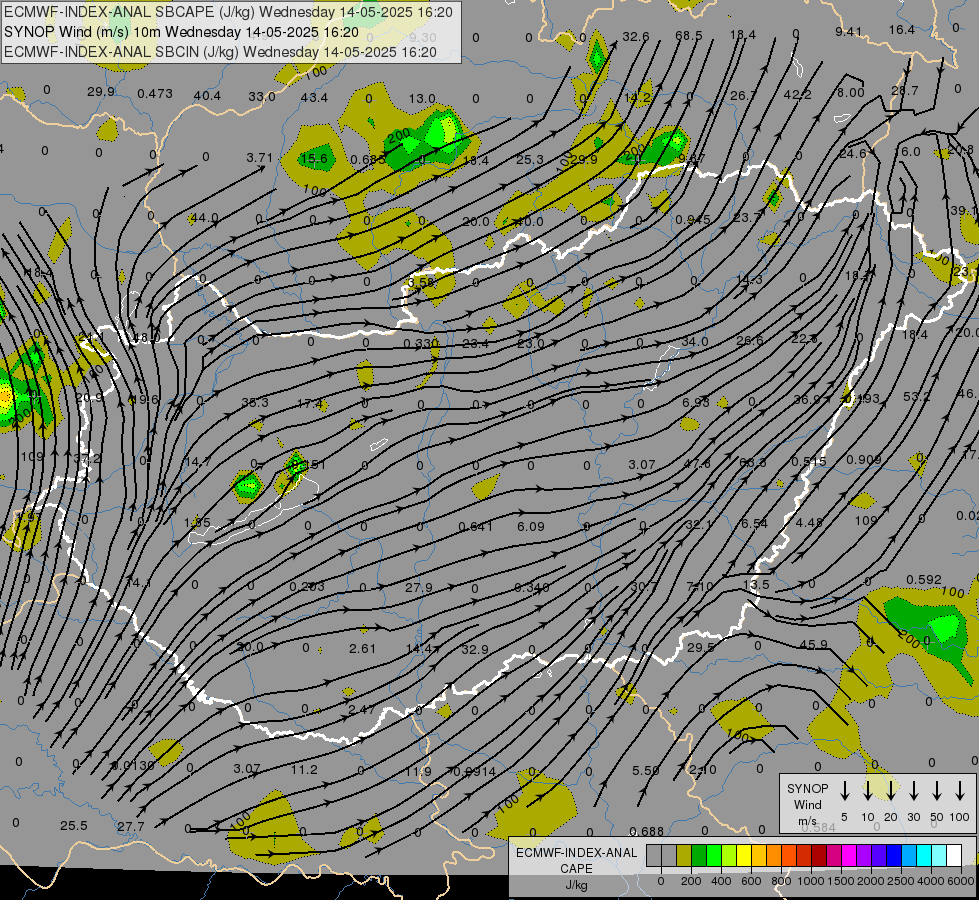
Task: Click the 42.2 value on the map
Action: point(797,94)
